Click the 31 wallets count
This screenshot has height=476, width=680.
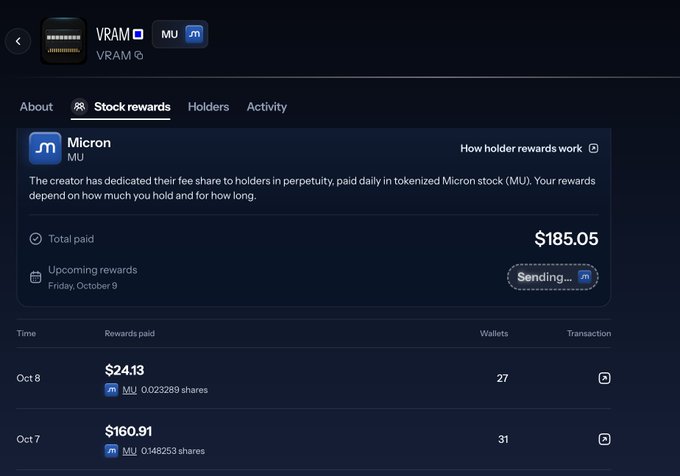point(503,439)
